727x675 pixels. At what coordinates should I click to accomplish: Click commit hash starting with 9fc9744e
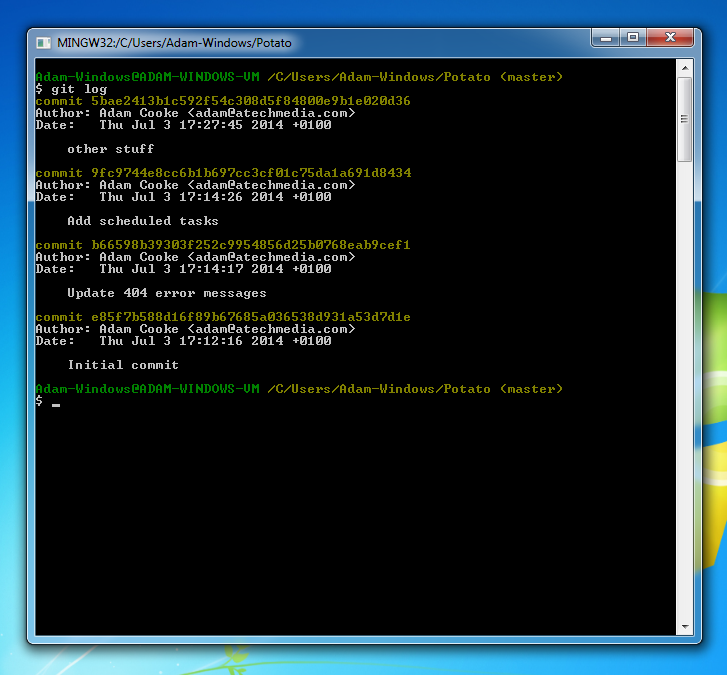(x=251, y=173)
